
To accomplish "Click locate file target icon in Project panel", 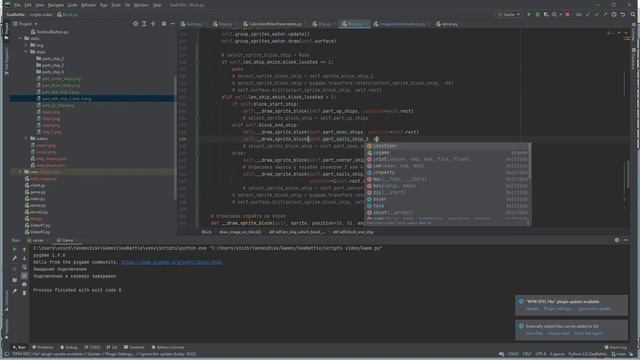I will (136, 24).
